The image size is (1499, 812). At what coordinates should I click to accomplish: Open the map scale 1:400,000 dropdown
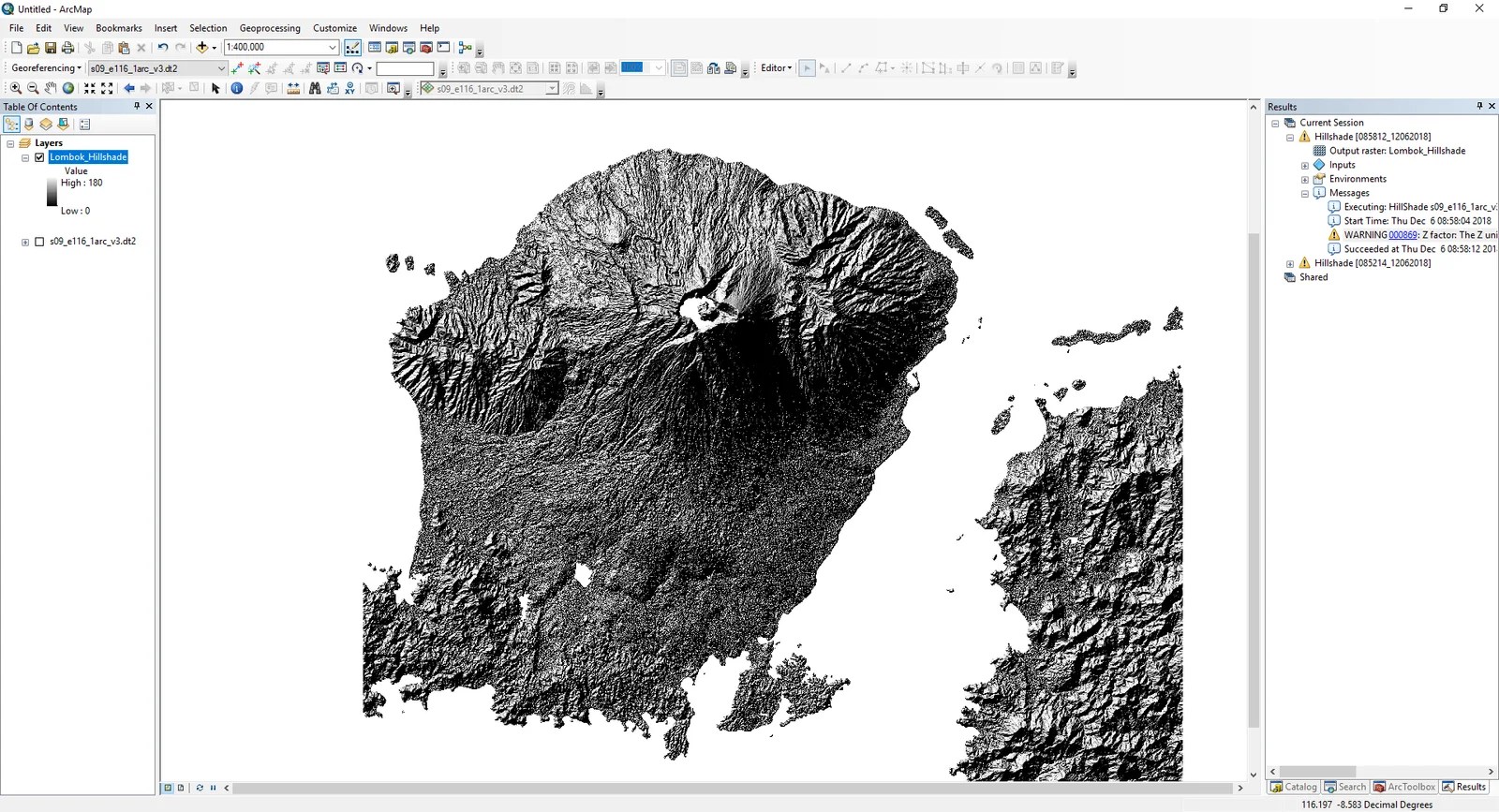(332, 47)
